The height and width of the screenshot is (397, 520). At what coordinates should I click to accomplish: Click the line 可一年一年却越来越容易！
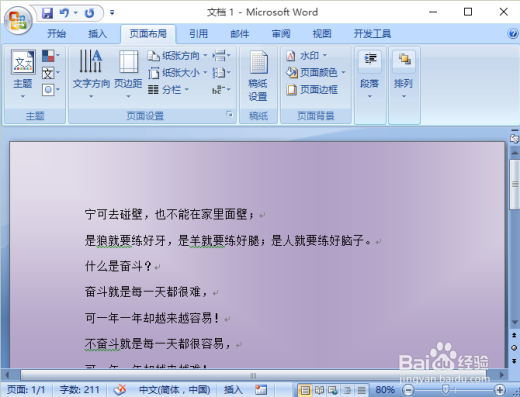click(x=152, y=318)
